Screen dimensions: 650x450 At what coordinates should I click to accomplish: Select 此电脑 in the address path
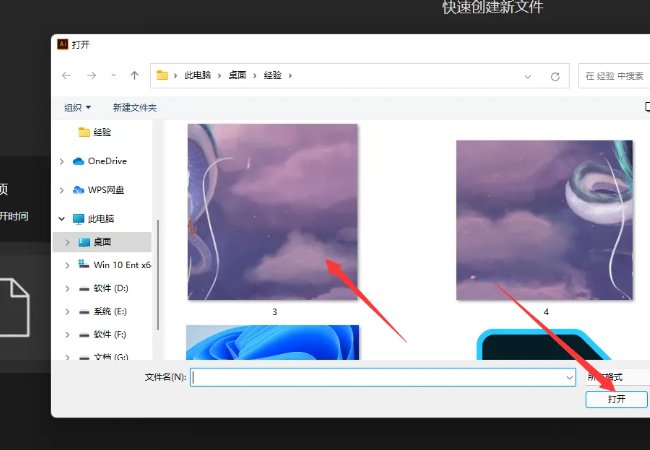point(198,75)
